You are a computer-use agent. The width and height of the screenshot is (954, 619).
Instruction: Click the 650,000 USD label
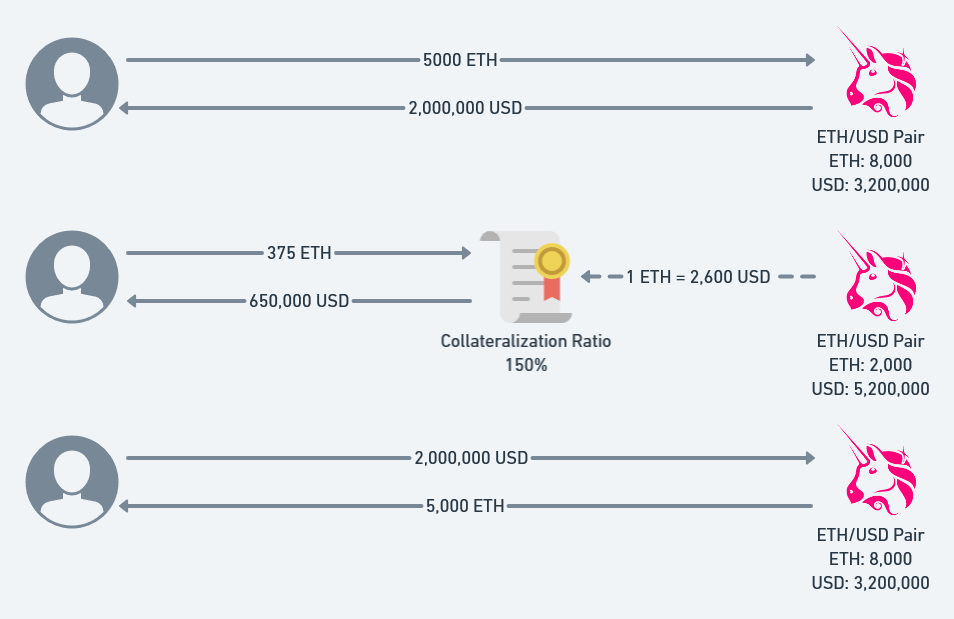pyautogui.click(x=299, y=300)
